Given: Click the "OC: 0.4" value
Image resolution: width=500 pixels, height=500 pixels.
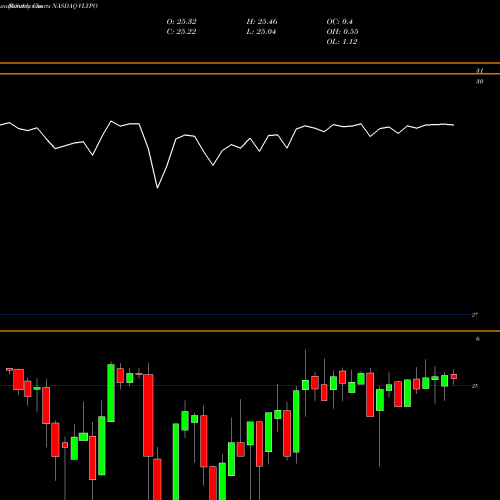Looking at the screenshot, I should [339, 22].
